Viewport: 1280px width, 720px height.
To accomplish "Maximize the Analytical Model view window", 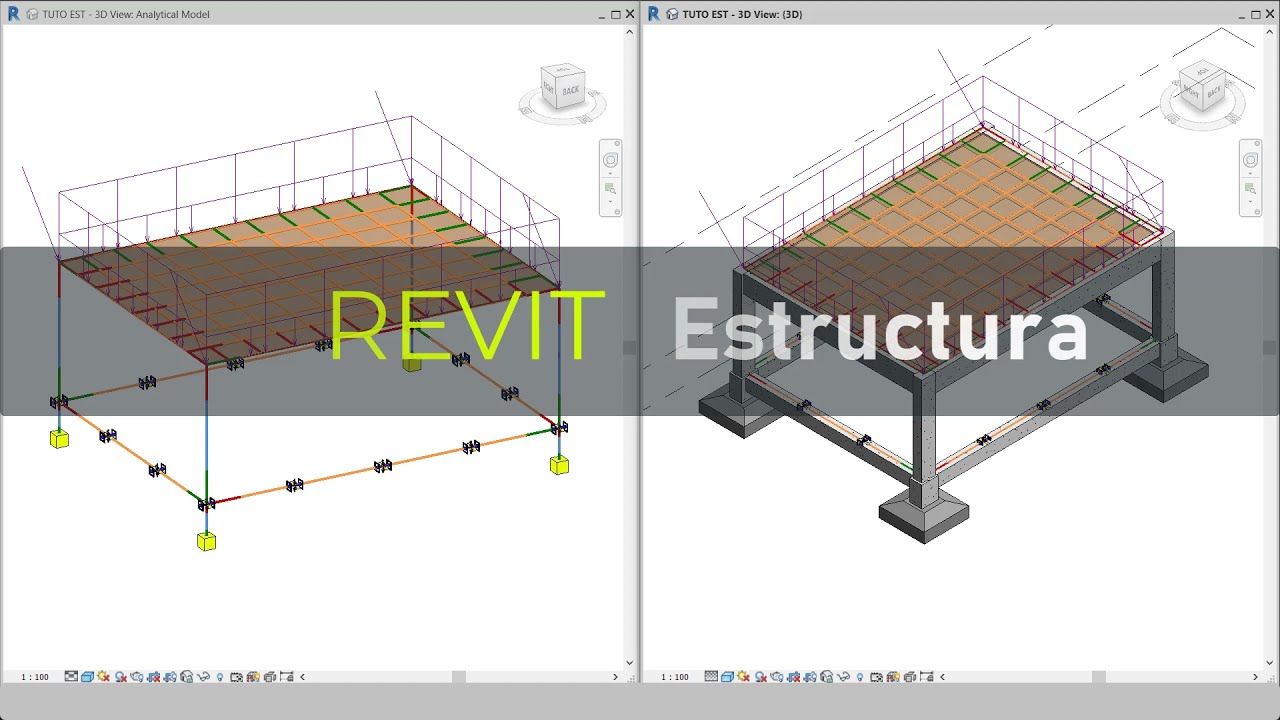I will click(x=616, y=14).
